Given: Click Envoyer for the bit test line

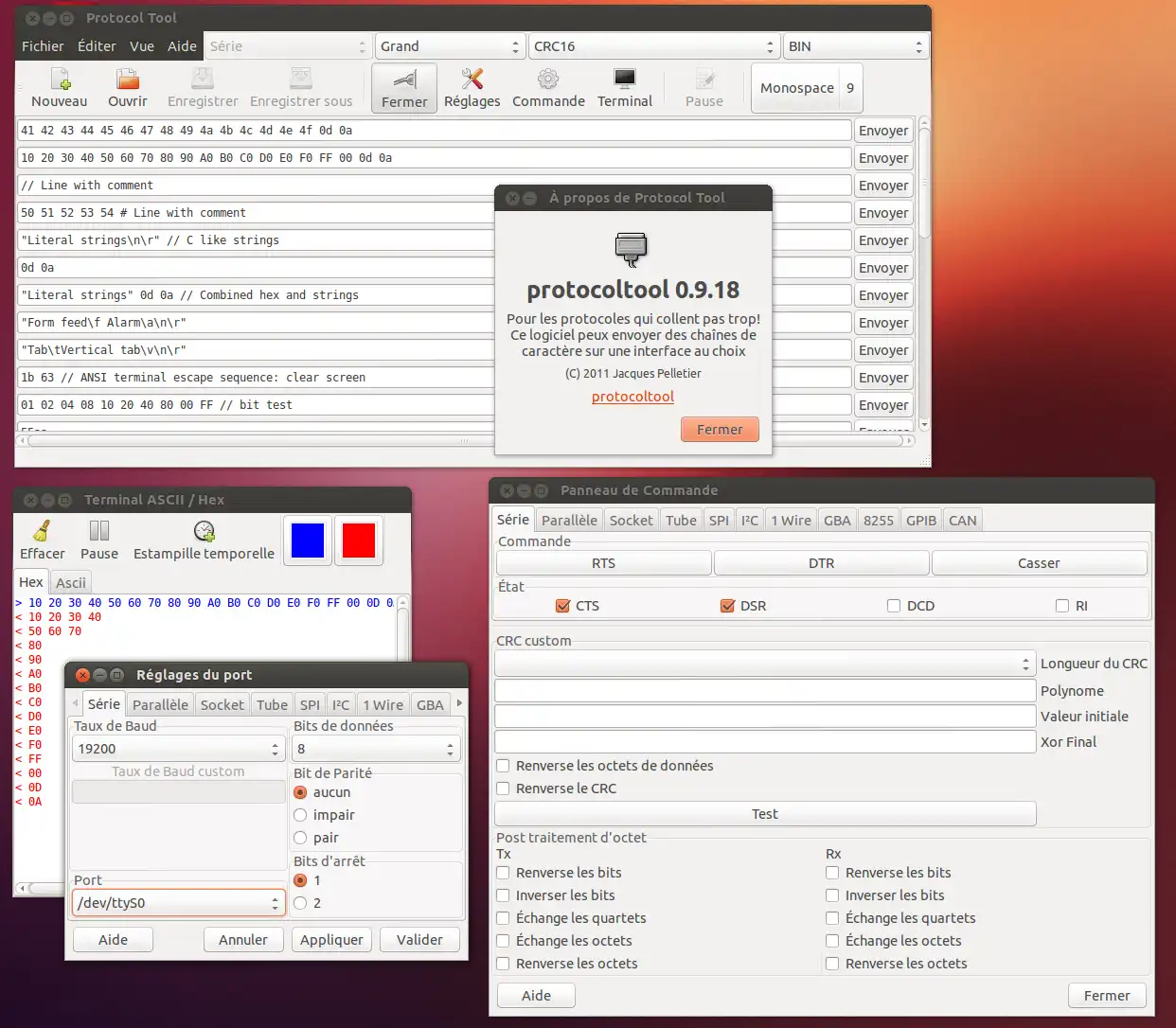Looking at the screenshot, I should tap(883, 405).
